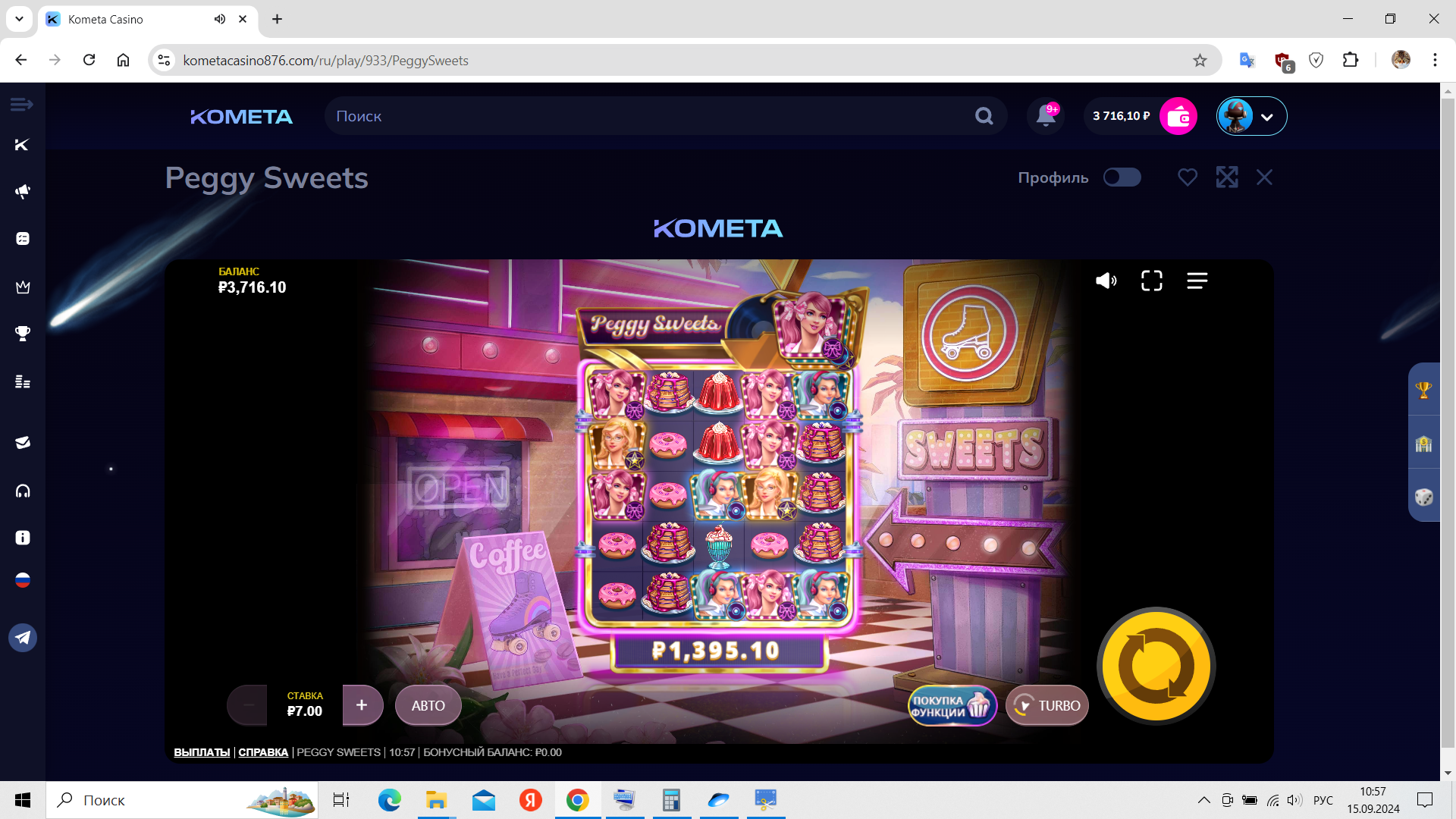The image size is (1456, 819).
Task: Enable TURBO spin mode
Action: click(1047, 706)
